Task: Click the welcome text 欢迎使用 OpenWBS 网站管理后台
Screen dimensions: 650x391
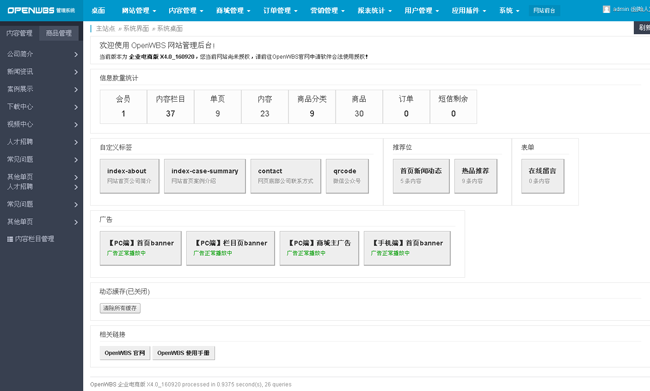Action: point(157,46)
